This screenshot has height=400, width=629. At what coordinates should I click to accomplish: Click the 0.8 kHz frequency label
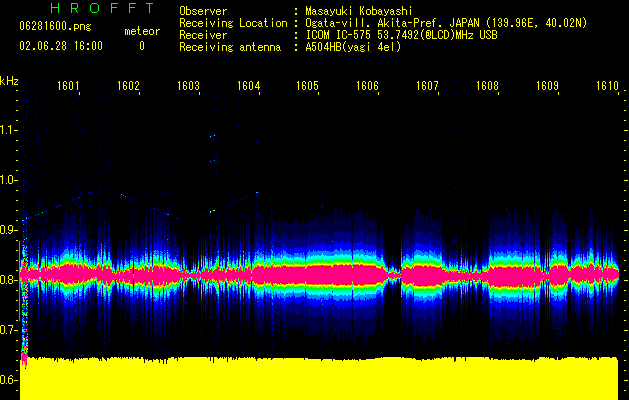(9, 280)
